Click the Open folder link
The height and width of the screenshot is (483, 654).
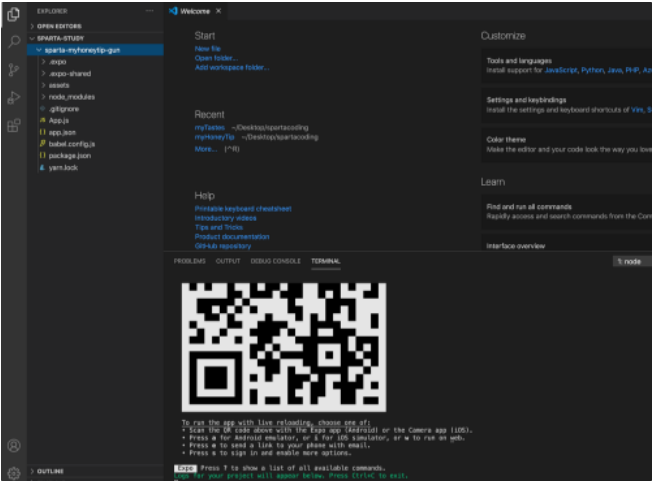click(216, 58)
